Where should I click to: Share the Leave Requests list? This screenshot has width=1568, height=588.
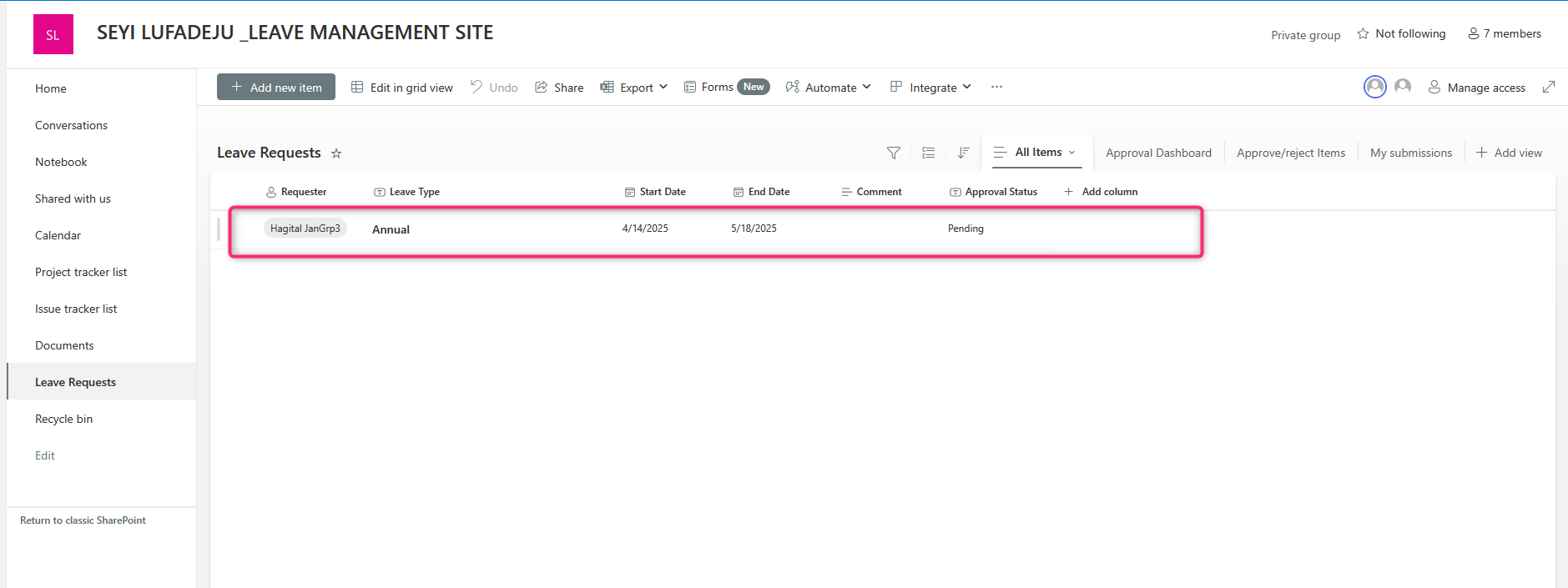[x=559, y=87]
